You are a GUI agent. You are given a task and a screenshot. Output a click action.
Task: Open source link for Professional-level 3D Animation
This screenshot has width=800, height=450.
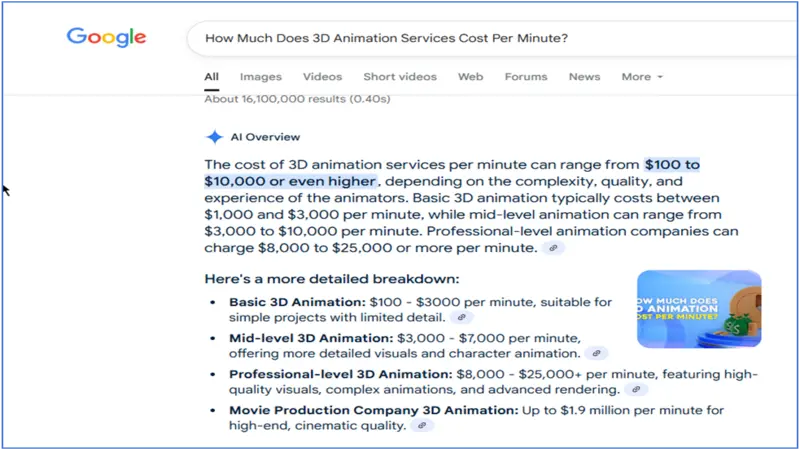(x=636, y=389)
